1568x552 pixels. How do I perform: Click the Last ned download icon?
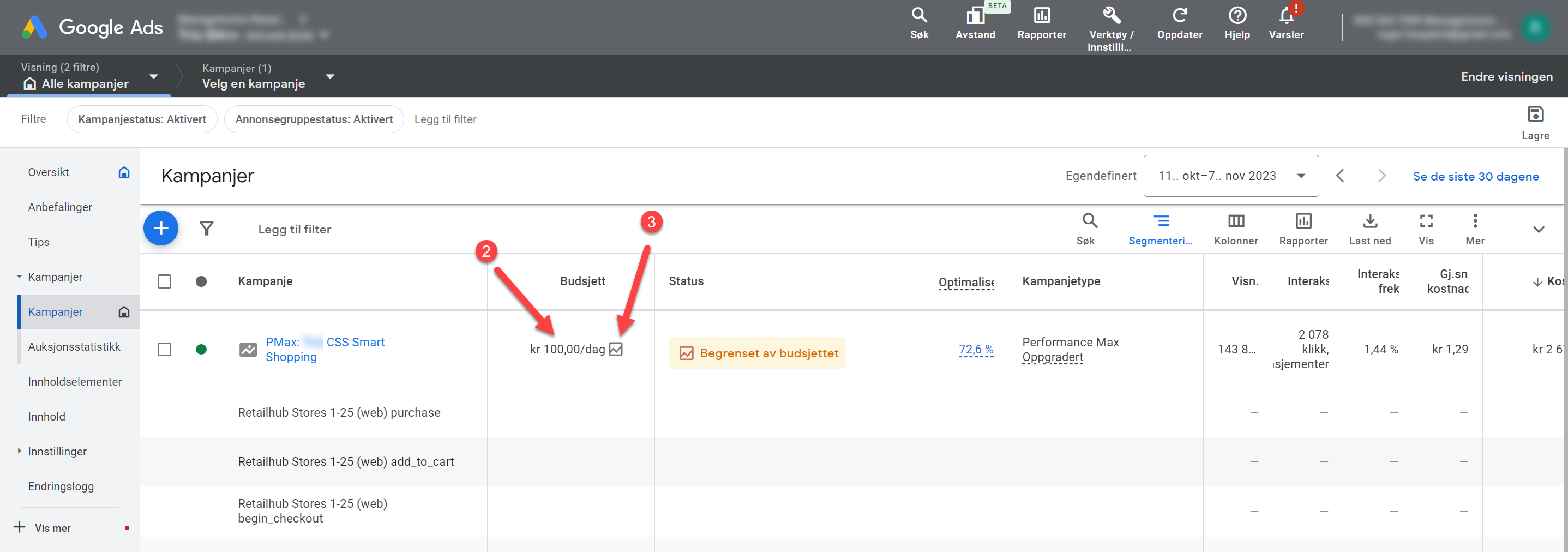pos(1369,221)
